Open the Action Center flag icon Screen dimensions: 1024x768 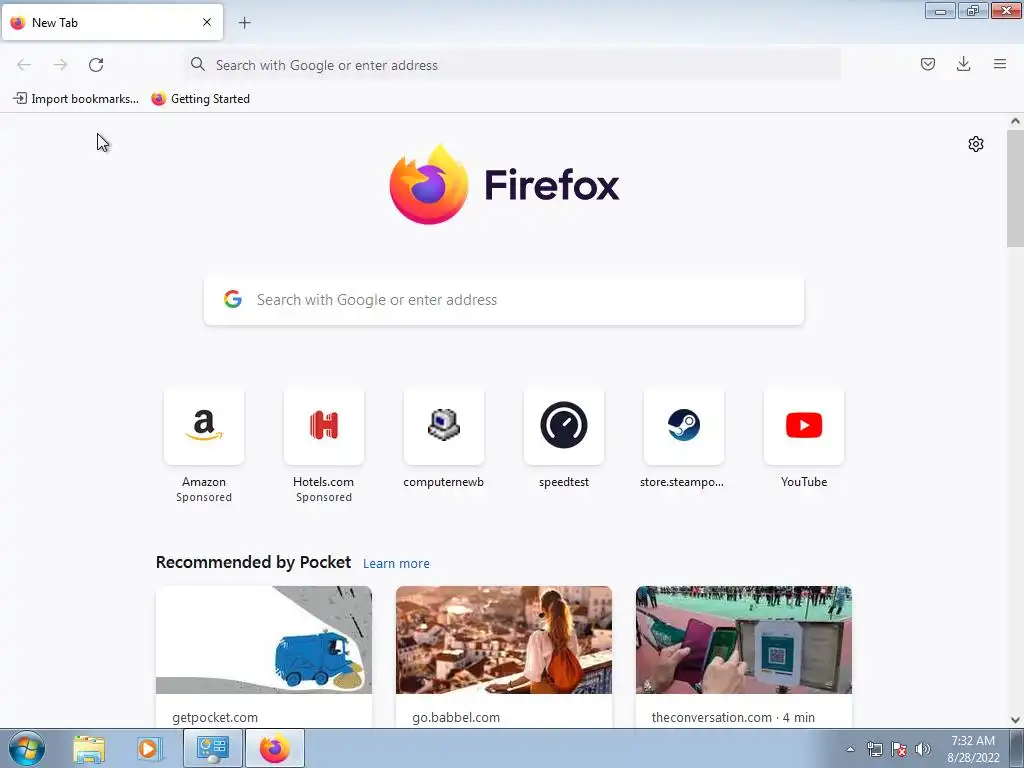coord(899,749)
